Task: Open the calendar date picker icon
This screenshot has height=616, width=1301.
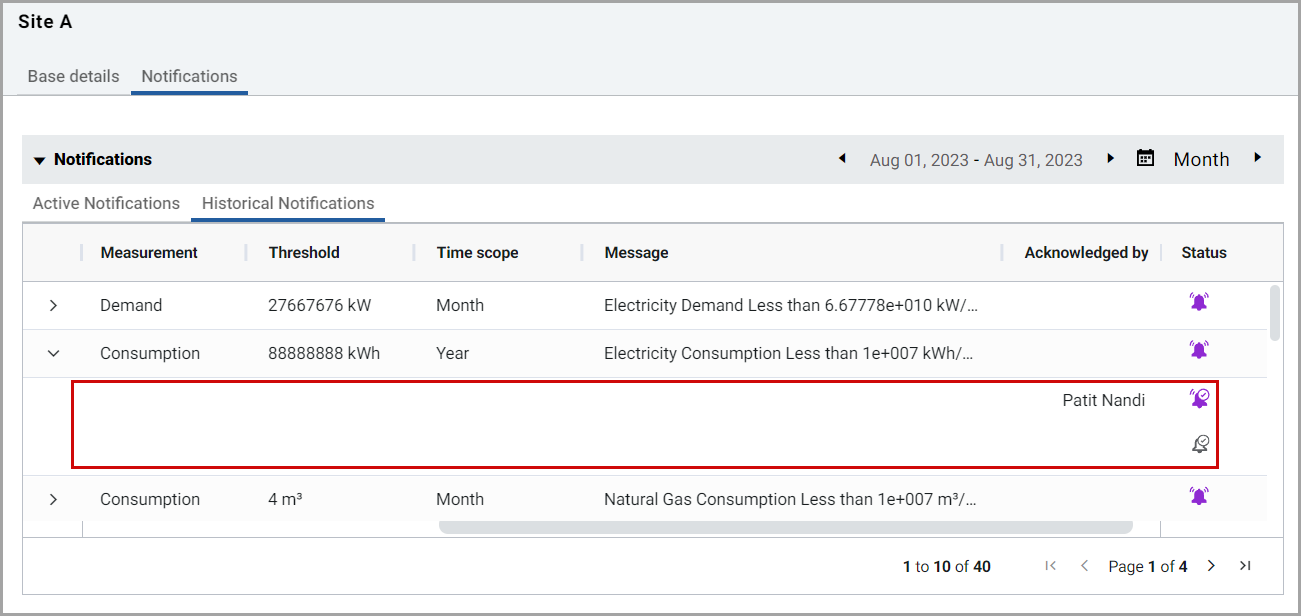Action: tap(1146, 158)
